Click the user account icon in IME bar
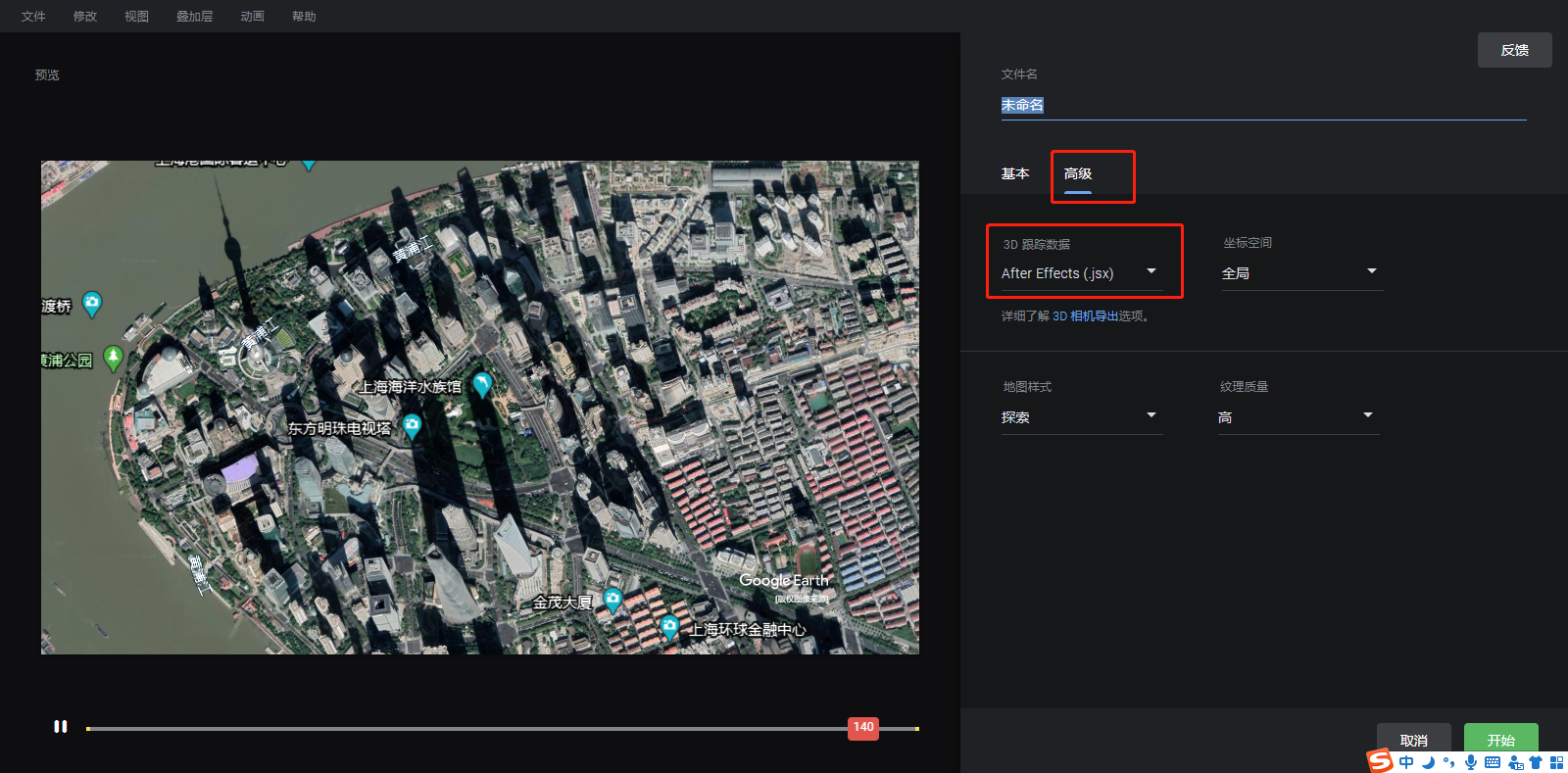 click(x=1516, y=762)
